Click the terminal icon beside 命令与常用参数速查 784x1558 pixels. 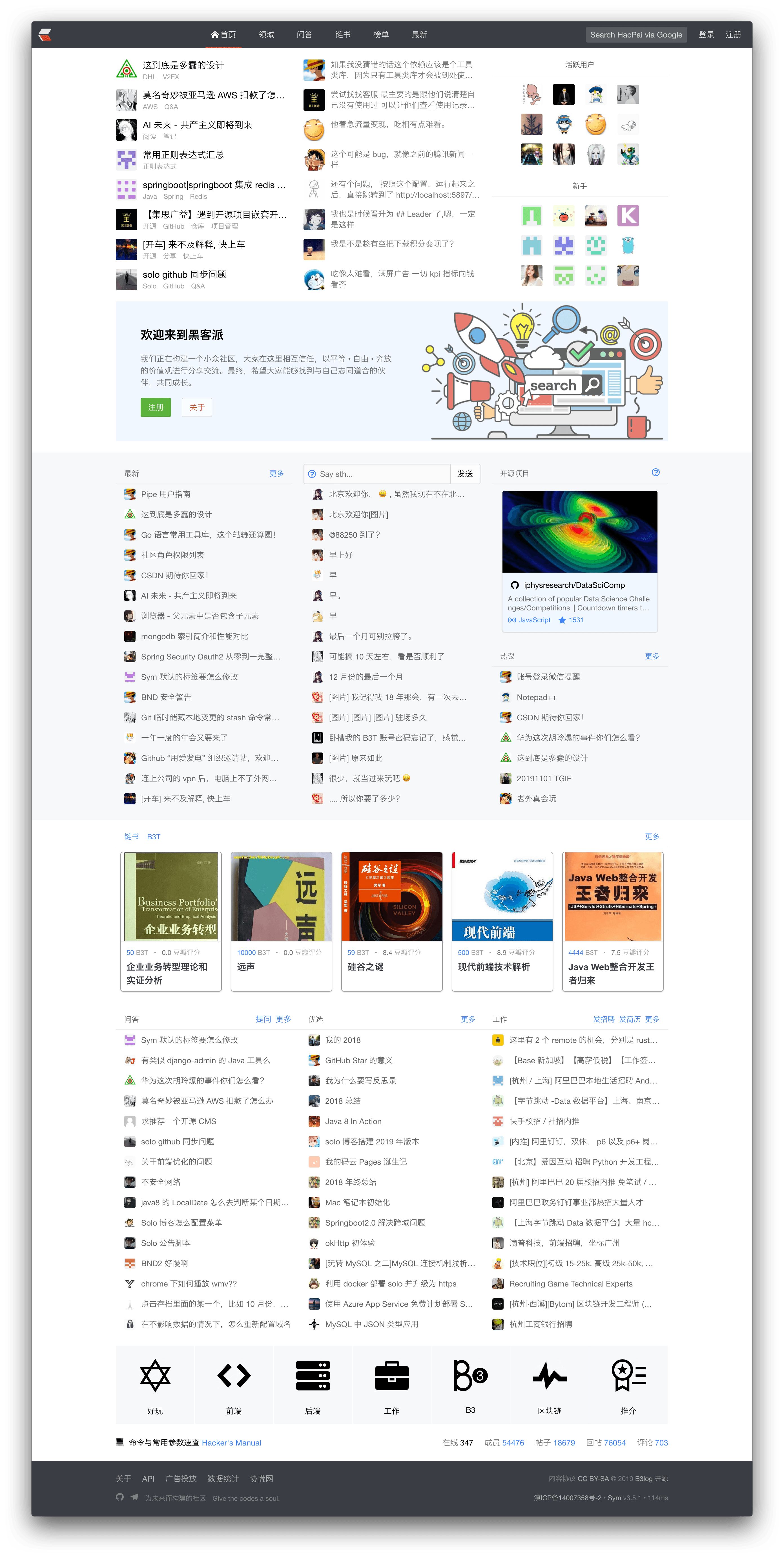[x=120, y=1442]
